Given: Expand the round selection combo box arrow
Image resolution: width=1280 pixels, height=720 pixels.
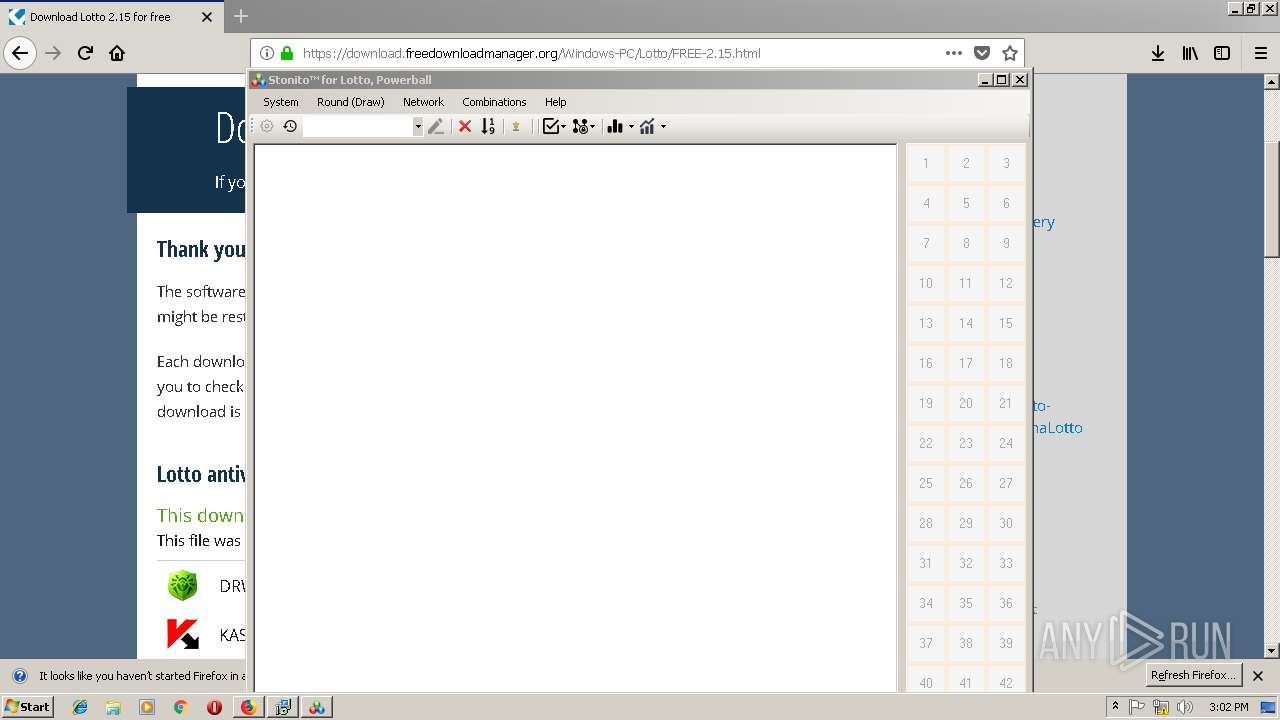Looking at the screenshot, I should (x=418, y=127).
